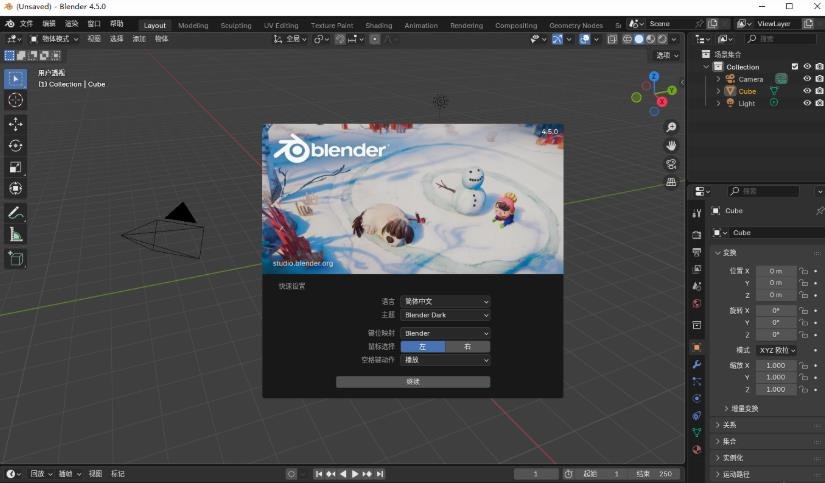Open the Material properties tab
The image size is (825, 483).
[697, 449]
